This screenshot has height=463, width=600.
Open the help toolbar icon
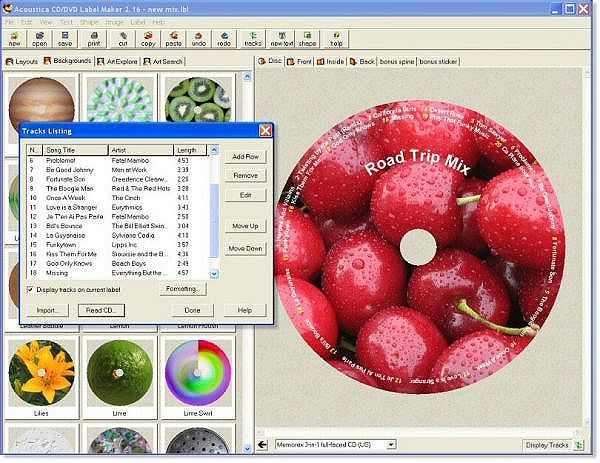[336, 39]
